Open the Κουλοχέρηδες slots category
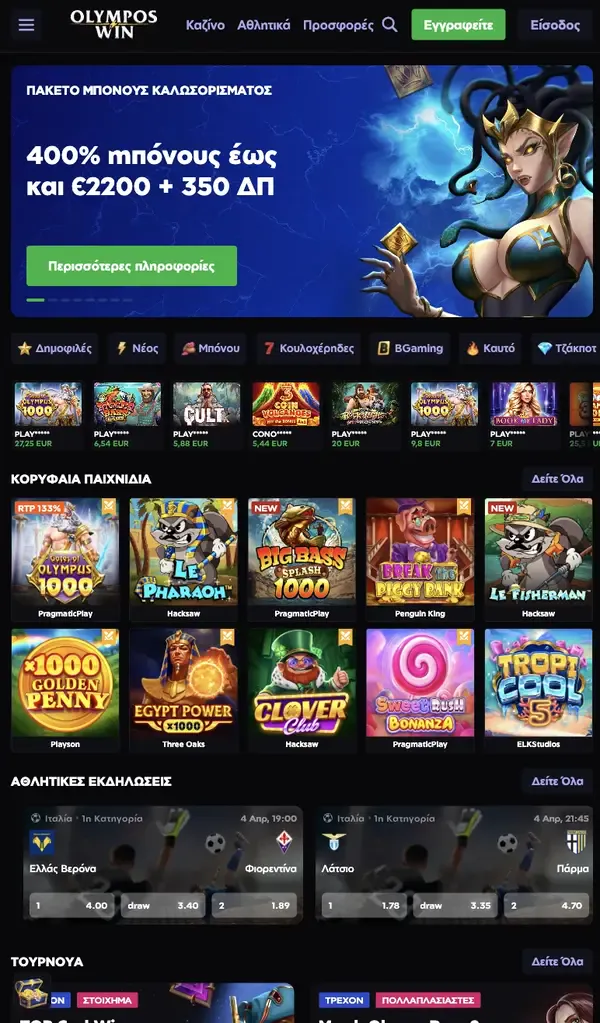Viewport: 600px width, 1023px height. [308, 348]
